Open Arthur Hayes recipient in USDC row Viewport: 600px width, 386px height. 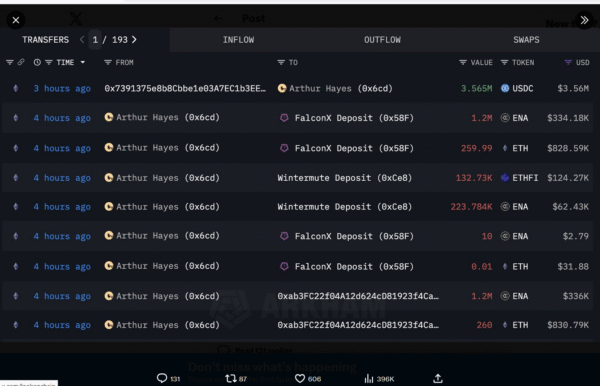pyautogui.click(x=341, y=89)
